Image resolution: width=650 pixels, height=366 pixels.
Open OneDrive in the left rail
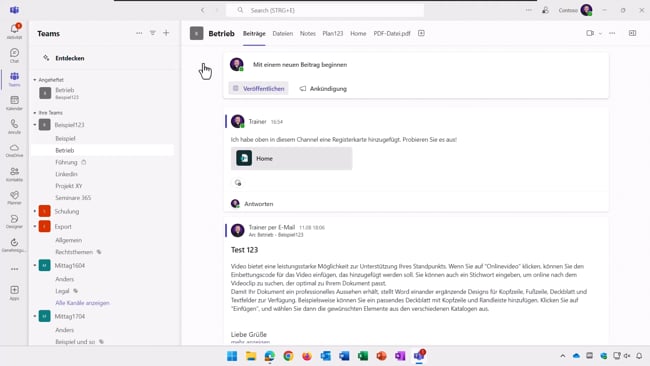(15, 150)
